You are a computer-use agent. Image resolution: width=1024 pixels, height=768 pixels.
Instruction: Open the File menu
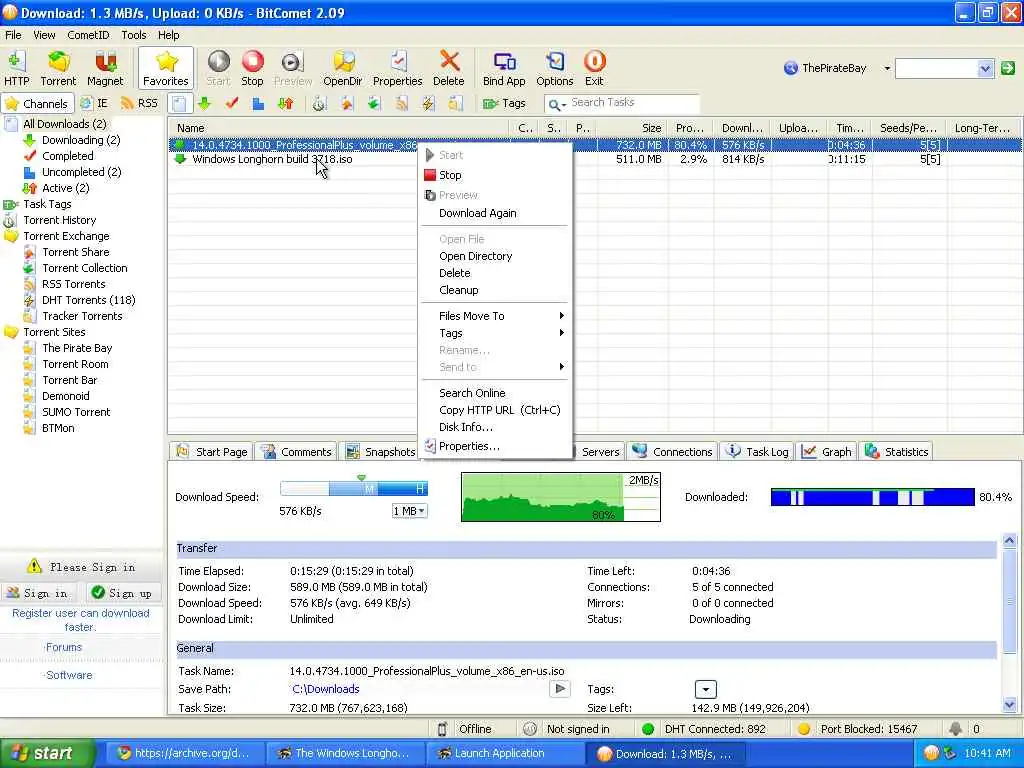pos(13,35)
